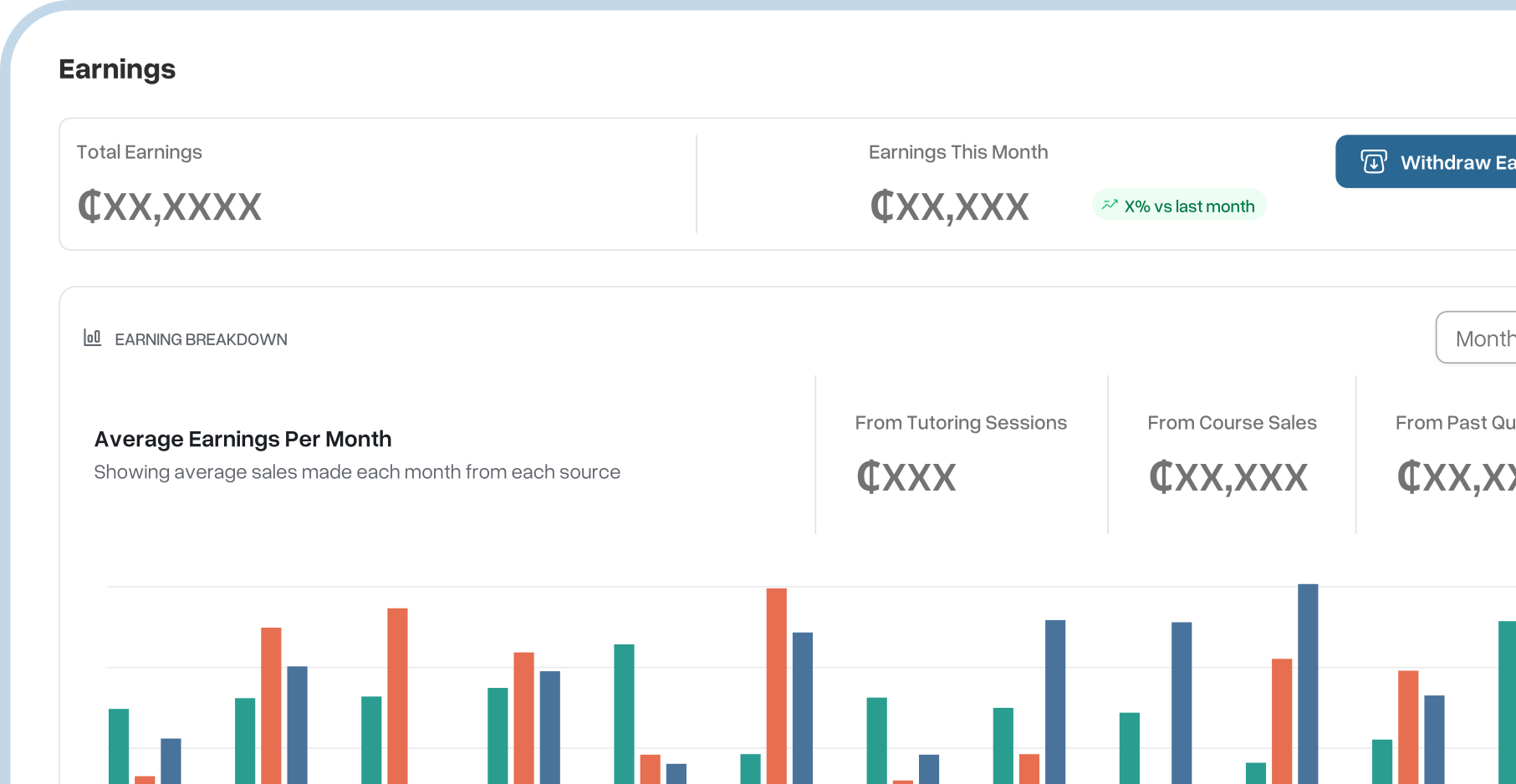This screenshot has height=784, width=1516.
Task: Click the withdraw icon on the blue button
Action: (1373, 161)
